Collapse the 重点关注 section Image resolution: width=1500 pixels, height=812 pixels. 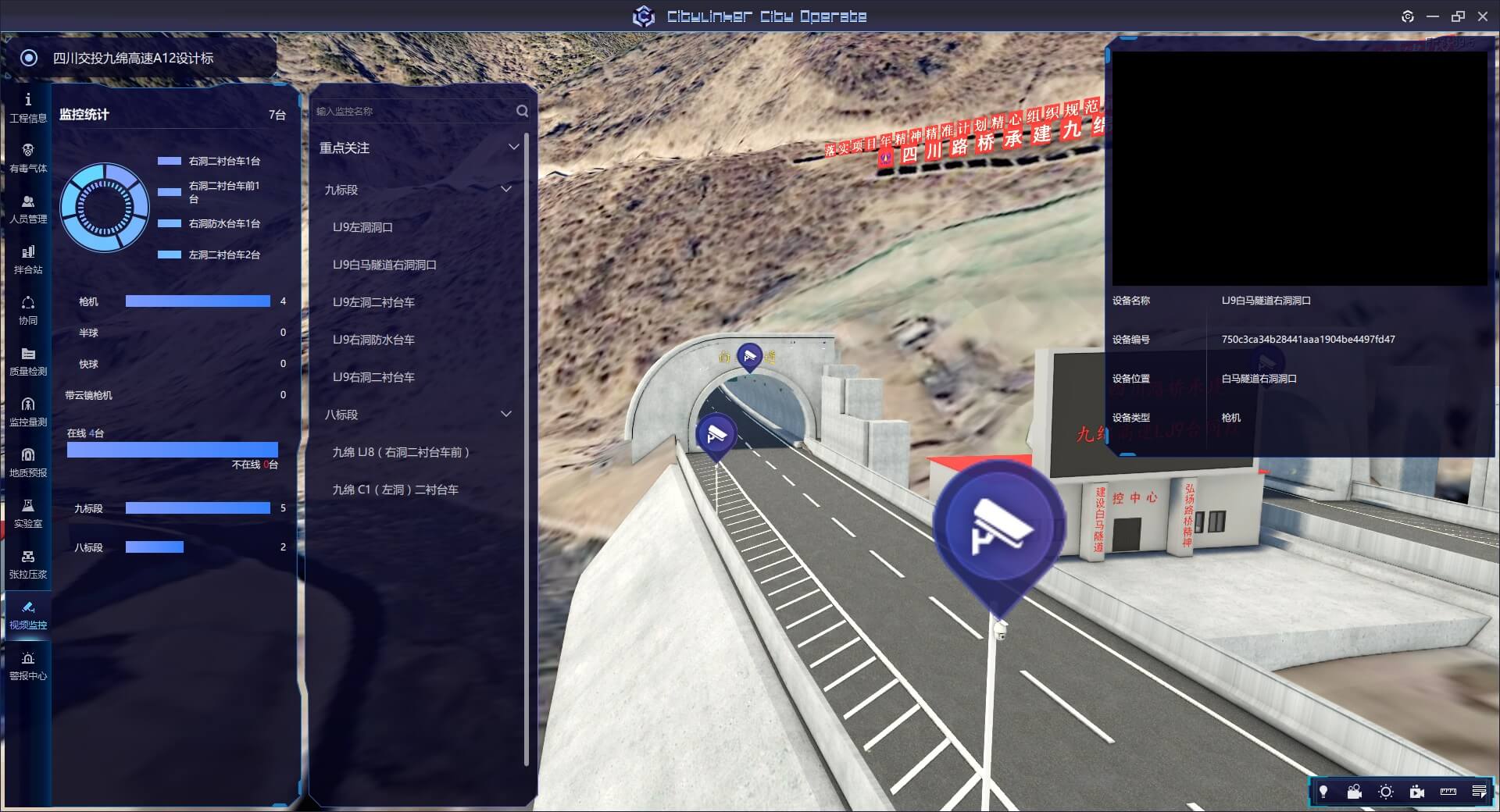pyautogui.click(x=513, y=147)
